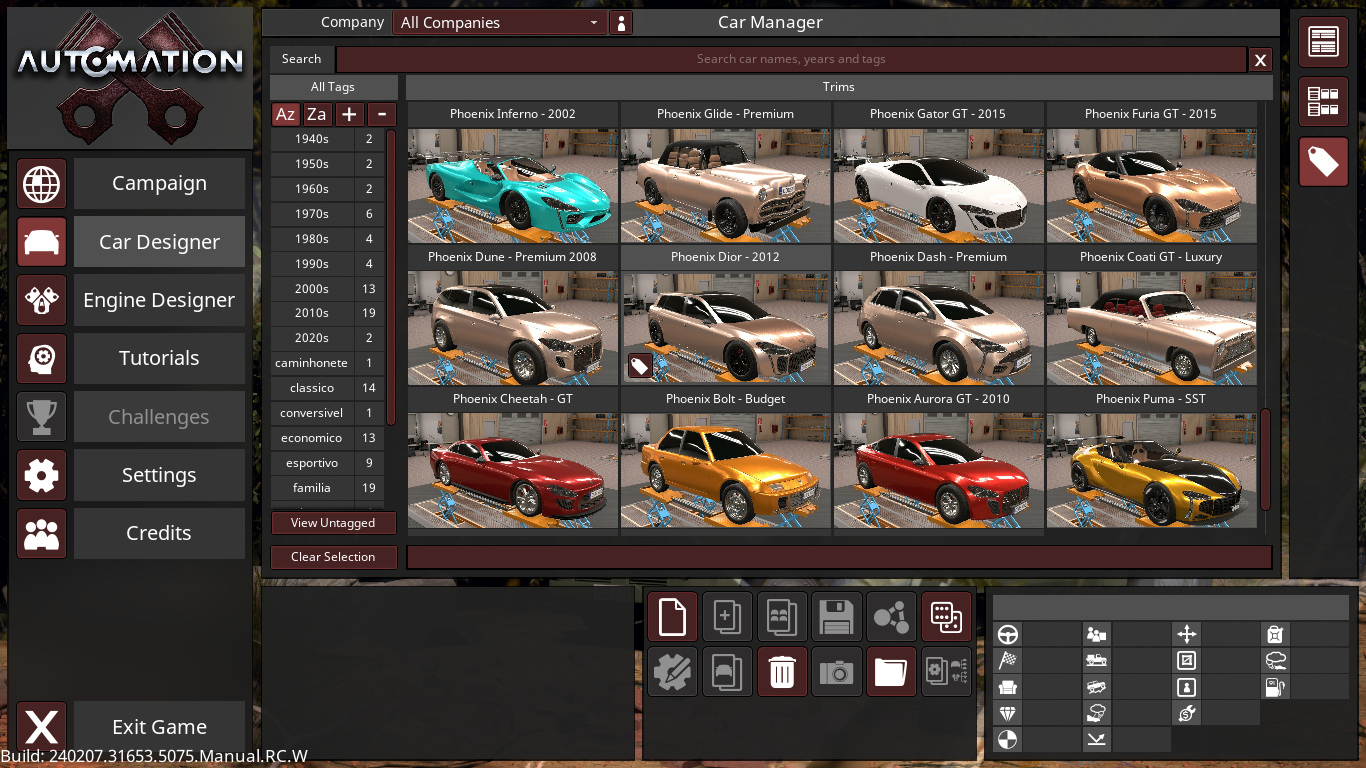
Task: Click the dice randomize icon
Action: (x=946, y=617)
